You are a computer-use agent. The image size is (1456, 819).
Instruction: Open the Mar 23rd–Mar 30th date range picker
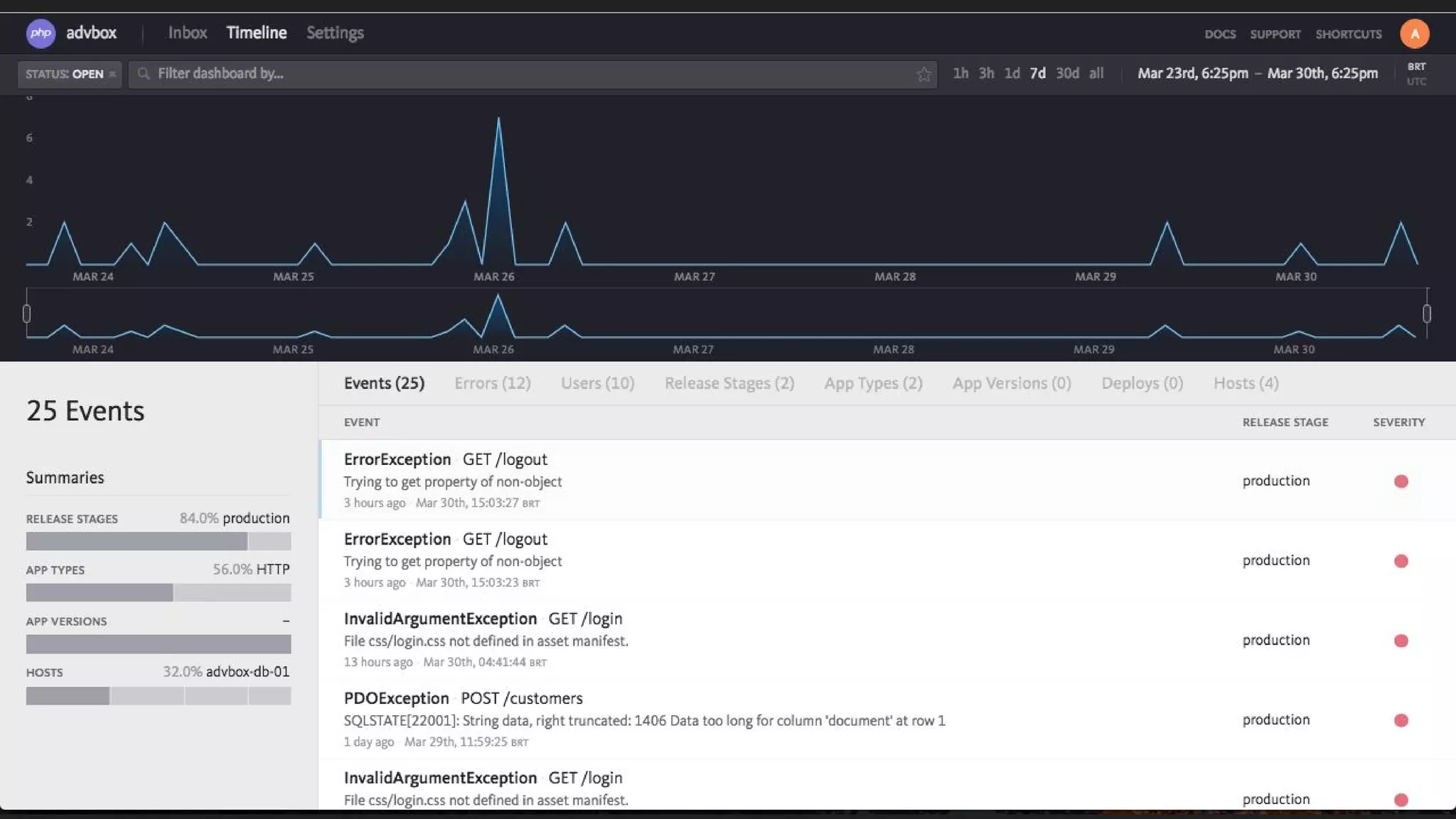pos(1258,73)
